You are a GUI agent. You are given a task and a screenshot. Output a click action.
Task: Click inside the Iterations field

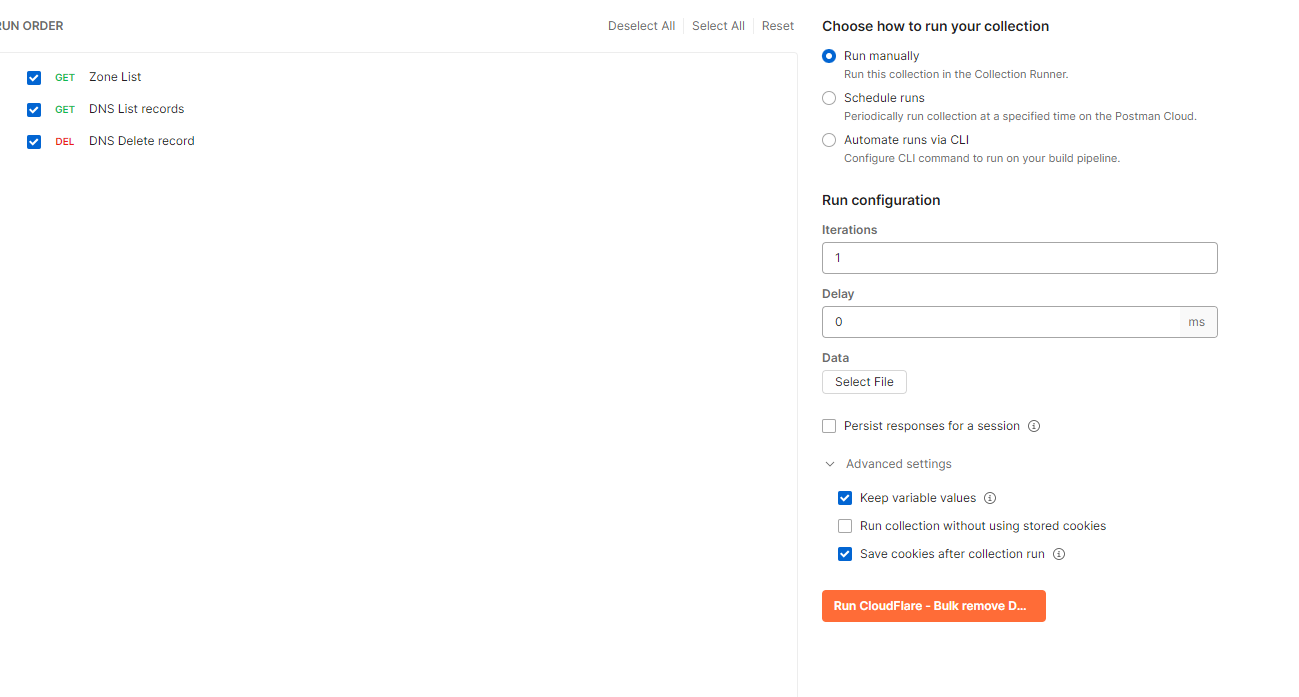click(1019, 257)
